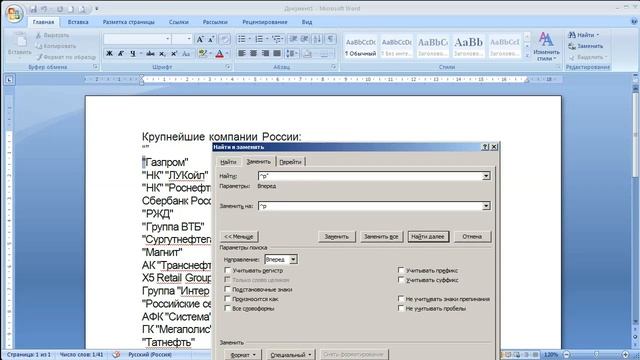Open multilevel list options
Viewport: 640px width, 360px height.
(278, 39)
